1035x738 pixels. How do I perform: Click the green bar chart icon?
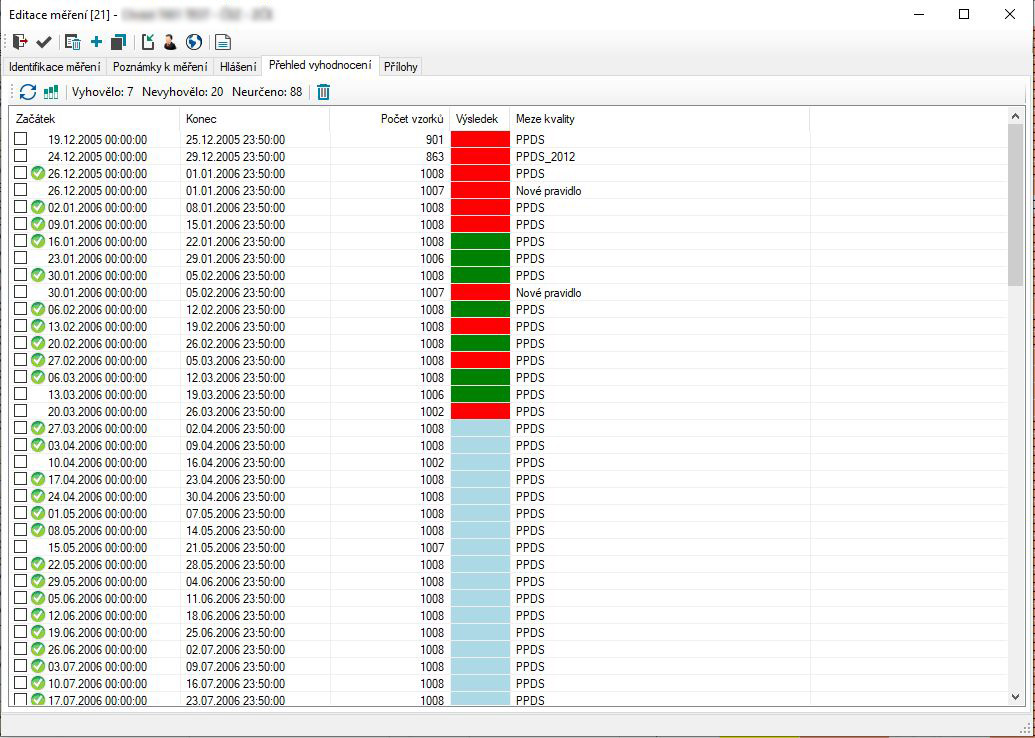click(x=51, y=92)
